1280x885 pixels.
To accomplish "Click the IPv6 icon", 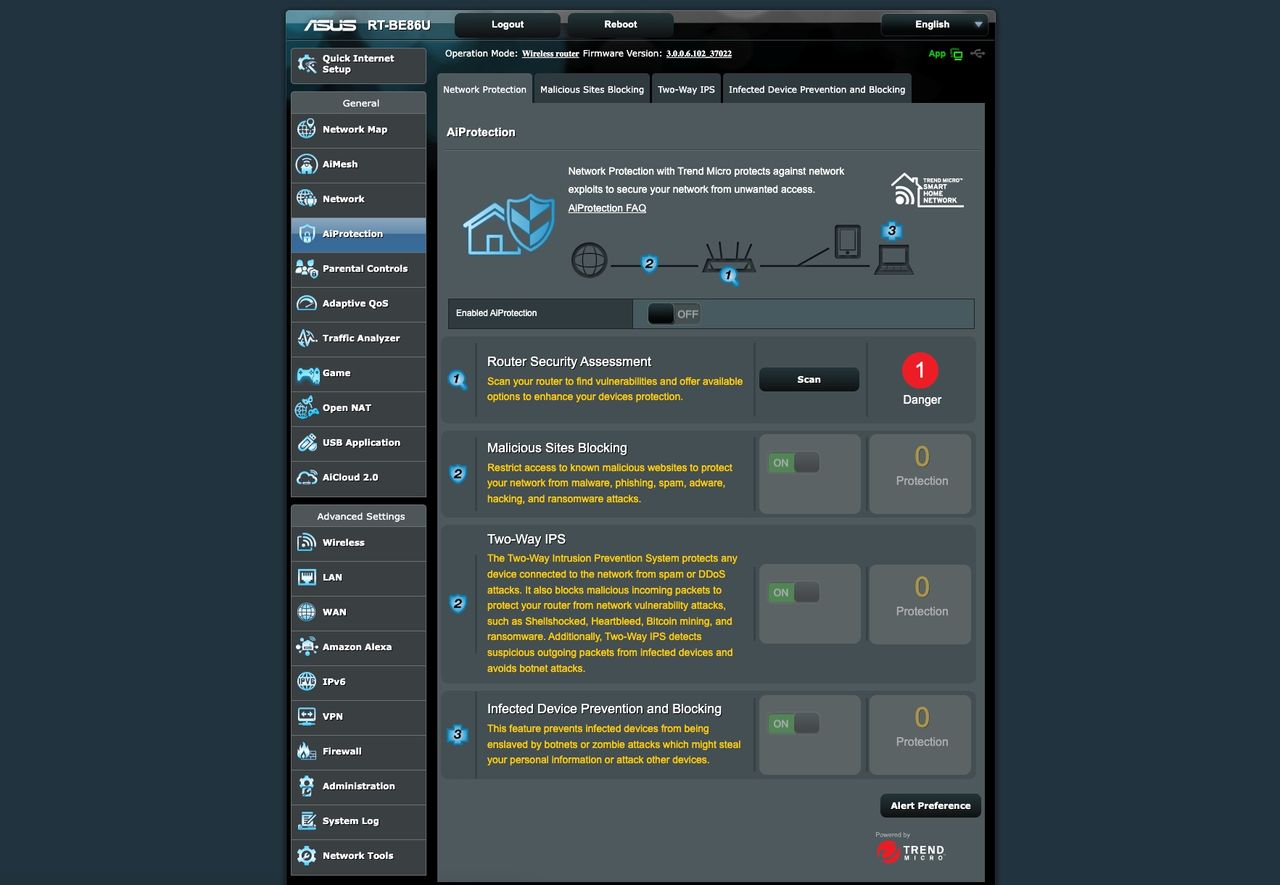I will pos(307,682).
